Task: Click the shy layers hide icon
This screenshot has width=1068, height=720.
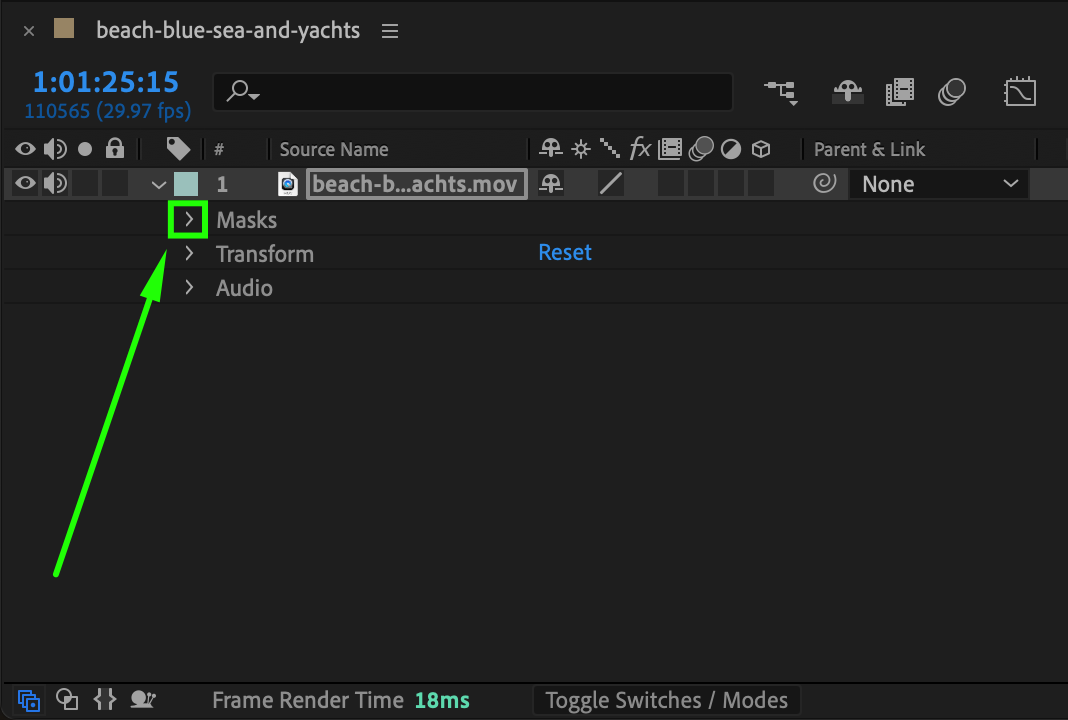Action: [848, 92]
